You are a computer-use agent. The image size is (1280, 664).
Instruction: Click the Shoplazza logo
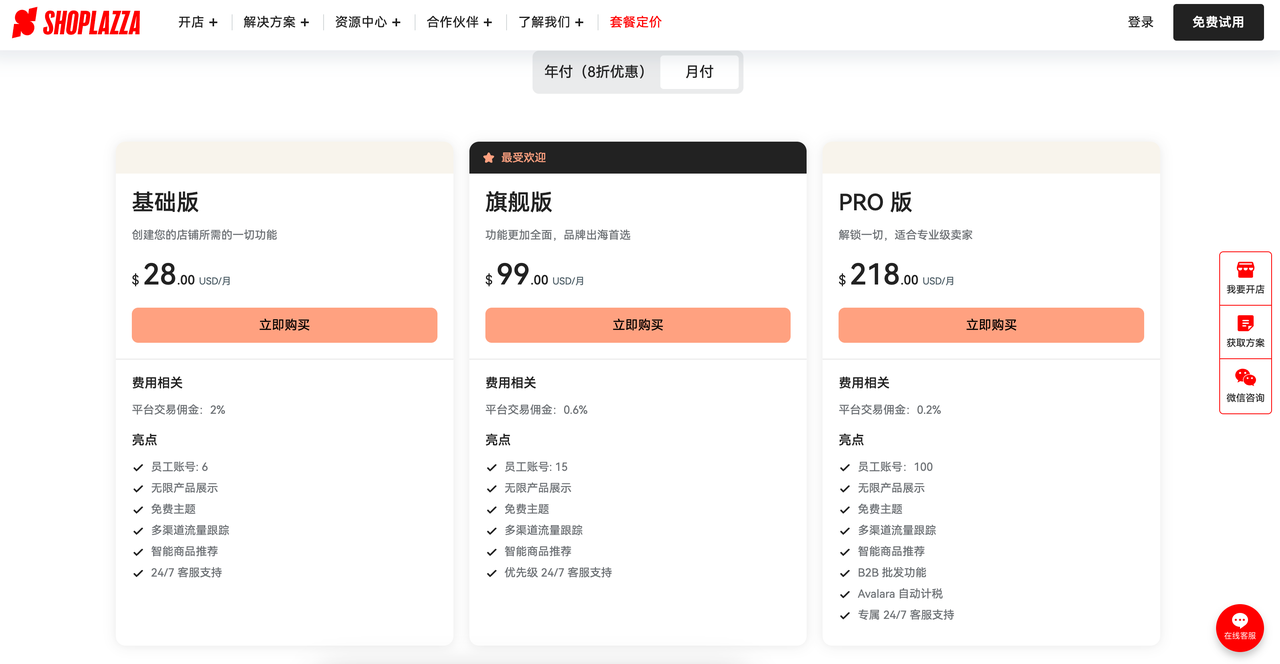coord(76,22)
